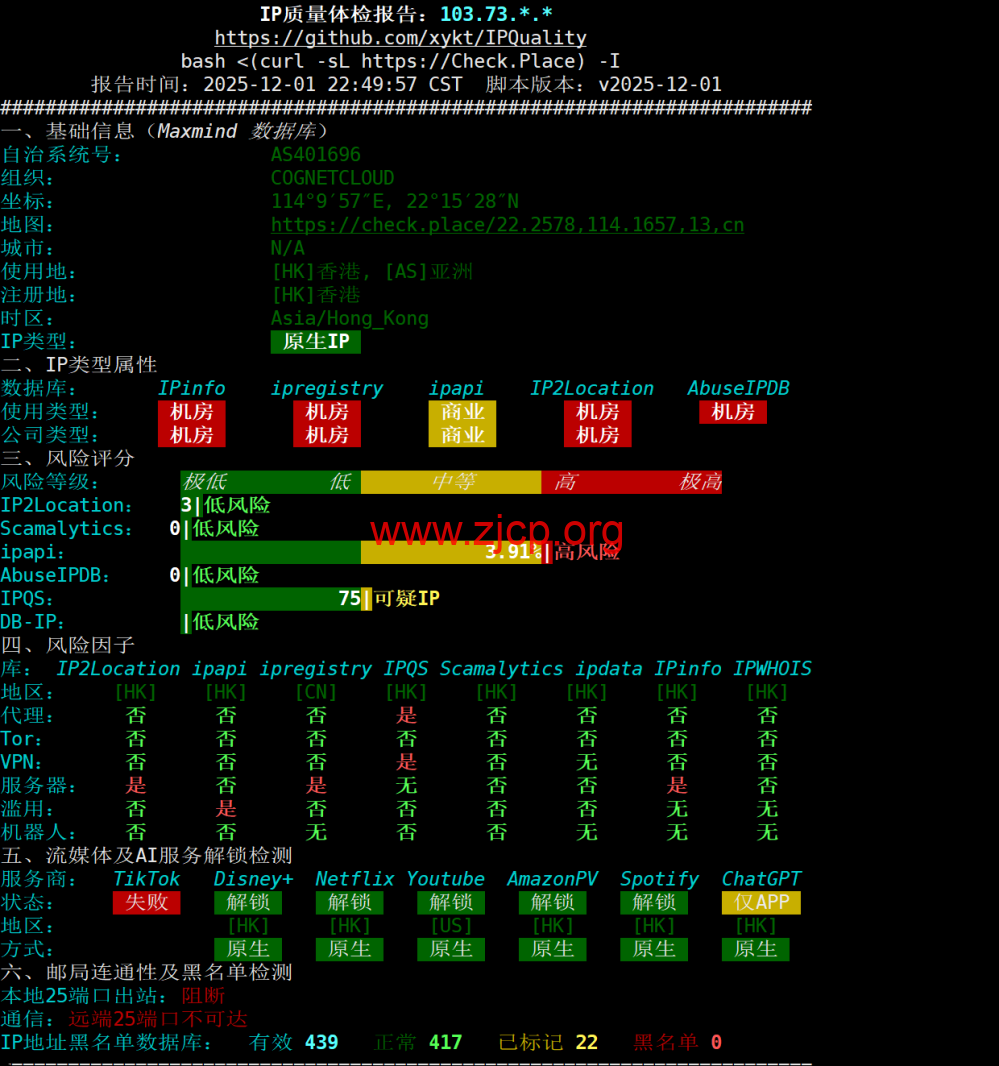Click the bash curl Check.Place command line
The image size is (999, 1066).
400,61
